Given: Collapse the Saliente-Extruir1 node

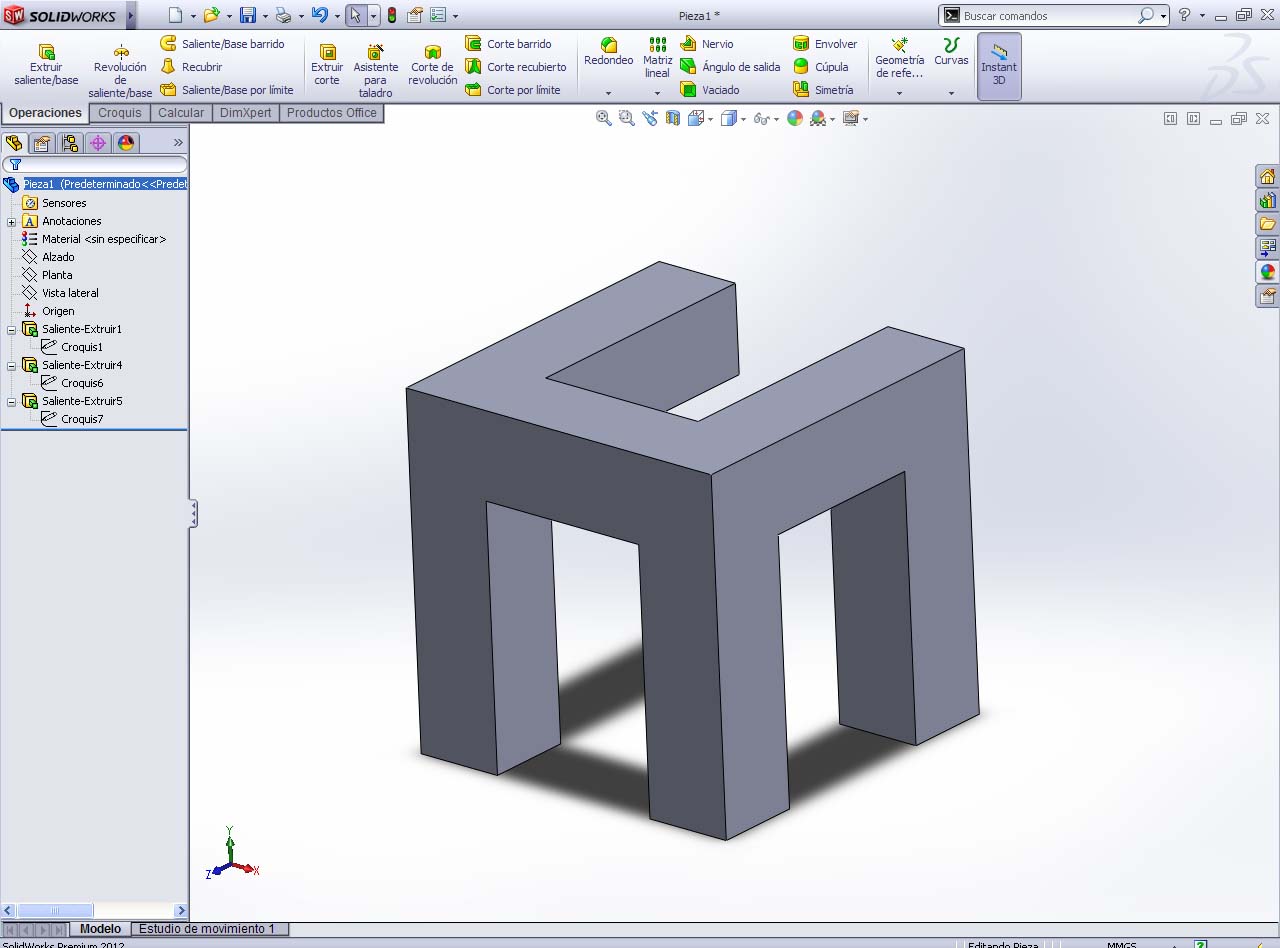Looking at the screenshot, I should [11, 330].
